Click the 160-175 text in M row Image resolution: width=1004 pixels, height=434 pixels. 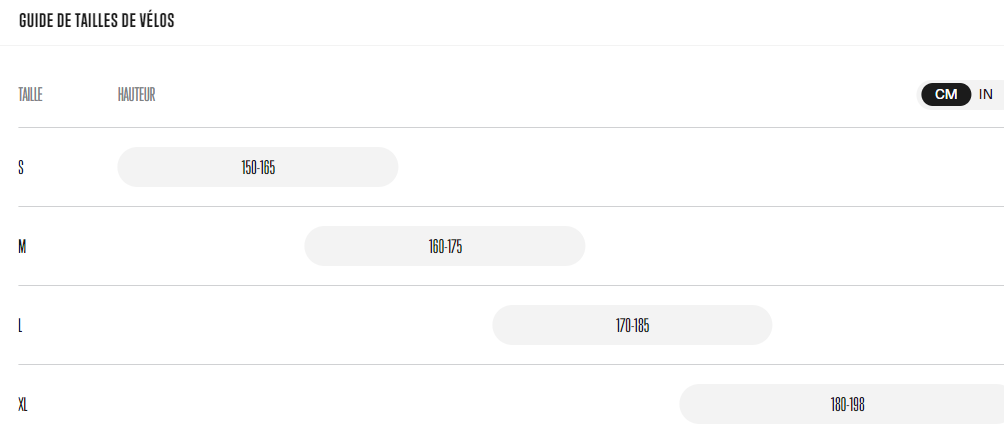[x=446, y=246]
